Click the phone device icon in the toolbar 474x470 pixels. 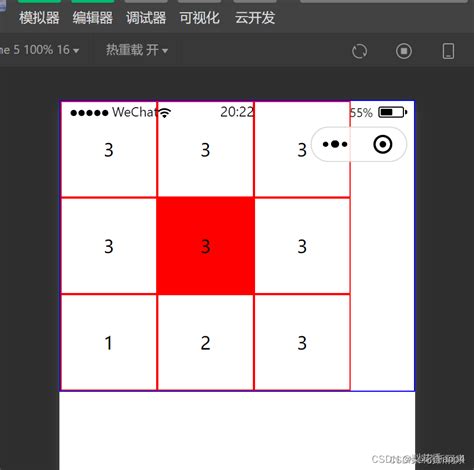coord(448,51)
